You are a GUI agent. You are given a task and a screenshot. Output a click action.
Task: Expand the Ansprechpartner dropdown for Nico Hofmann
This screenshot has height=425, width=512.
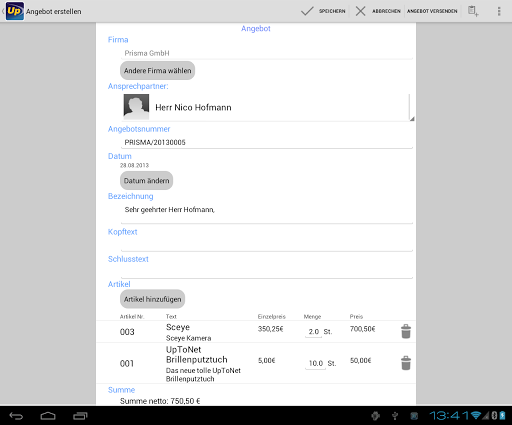tap(267, 107)
